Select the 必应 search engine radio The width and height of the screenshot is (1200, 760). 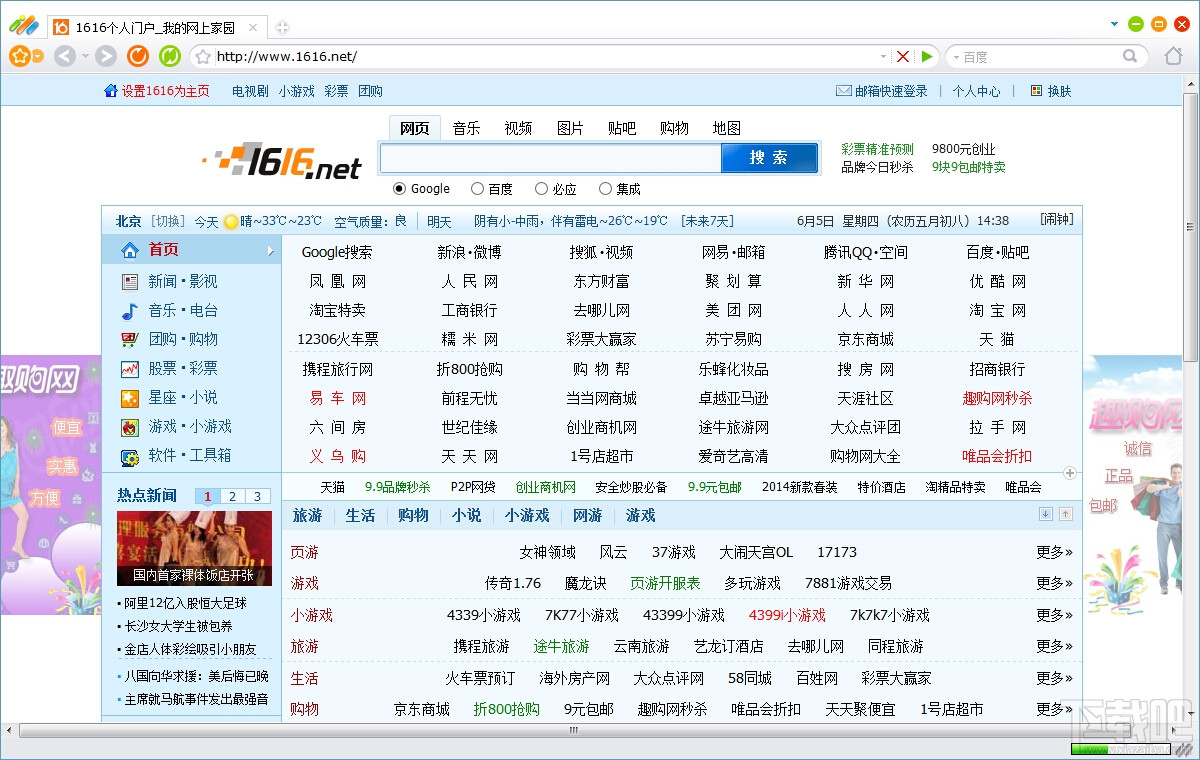coord(541,188)
